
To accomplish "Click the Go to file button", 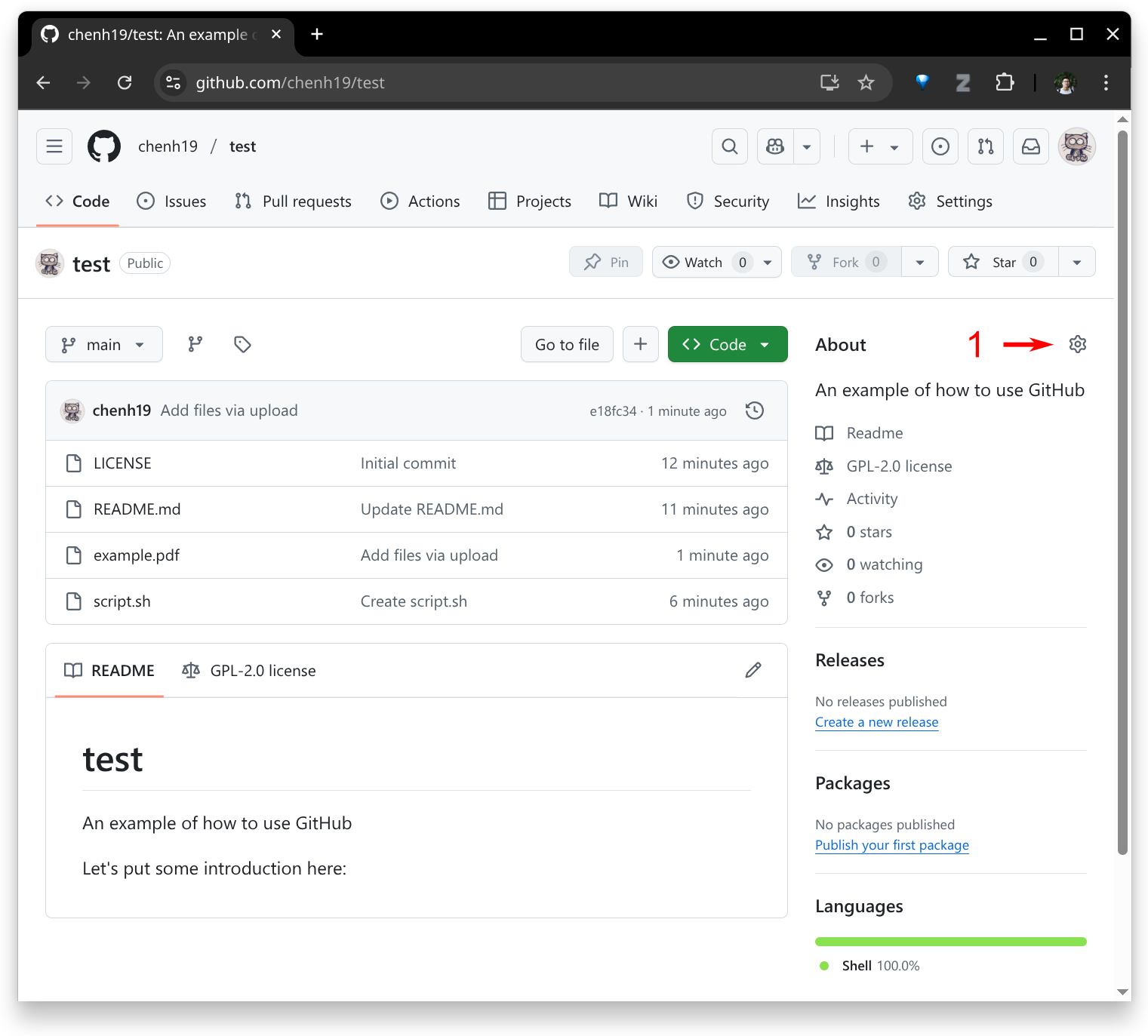I will [567, 344].
